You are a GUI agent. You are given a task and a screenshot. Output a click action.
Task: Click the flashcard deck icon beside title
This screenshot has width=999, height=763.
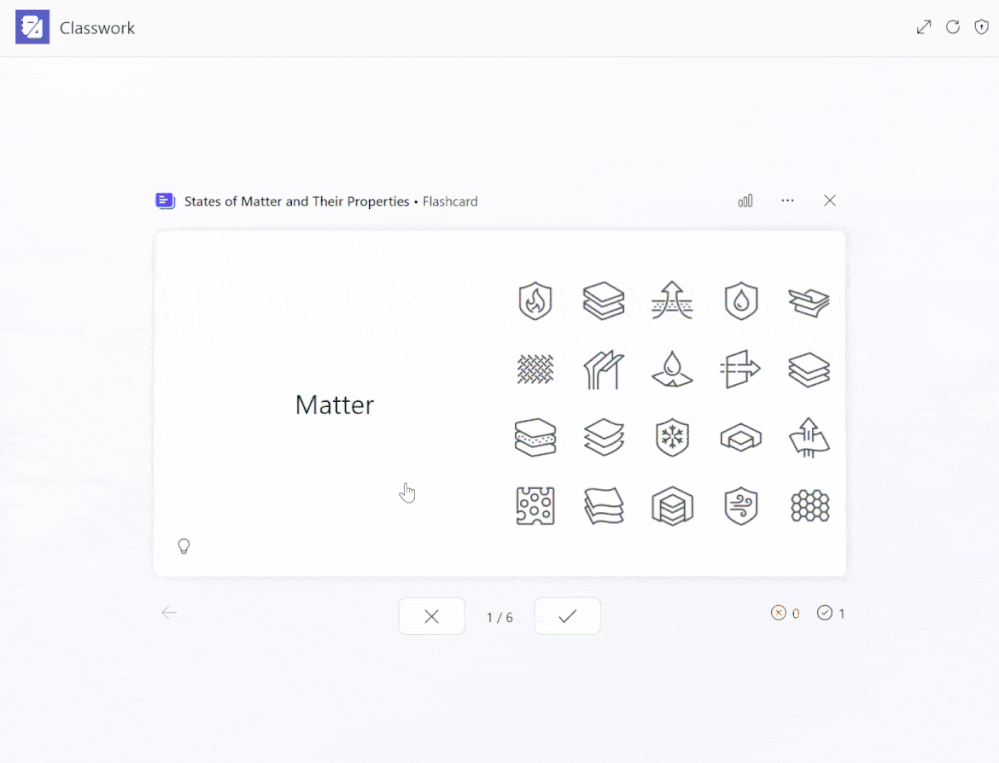[165, 201]
